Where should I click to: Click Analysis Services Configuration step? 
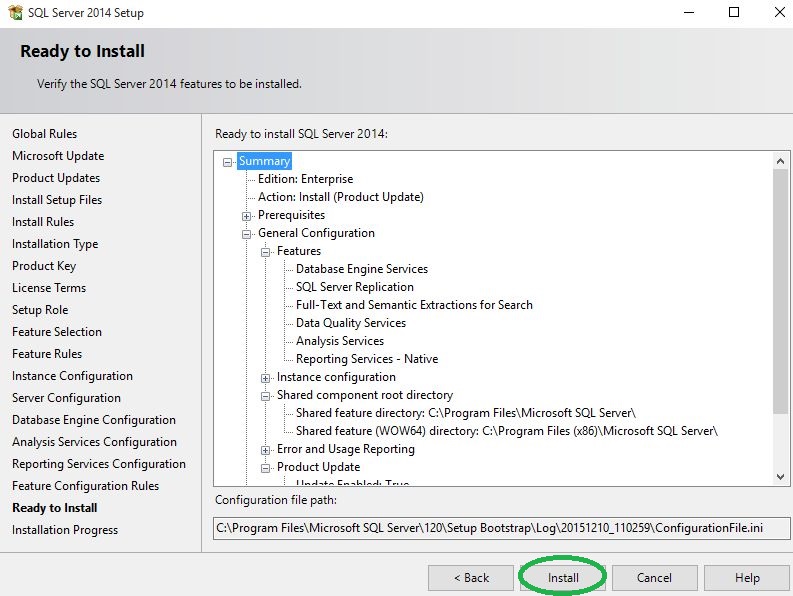pyautogui.click(x=95, y=442)
